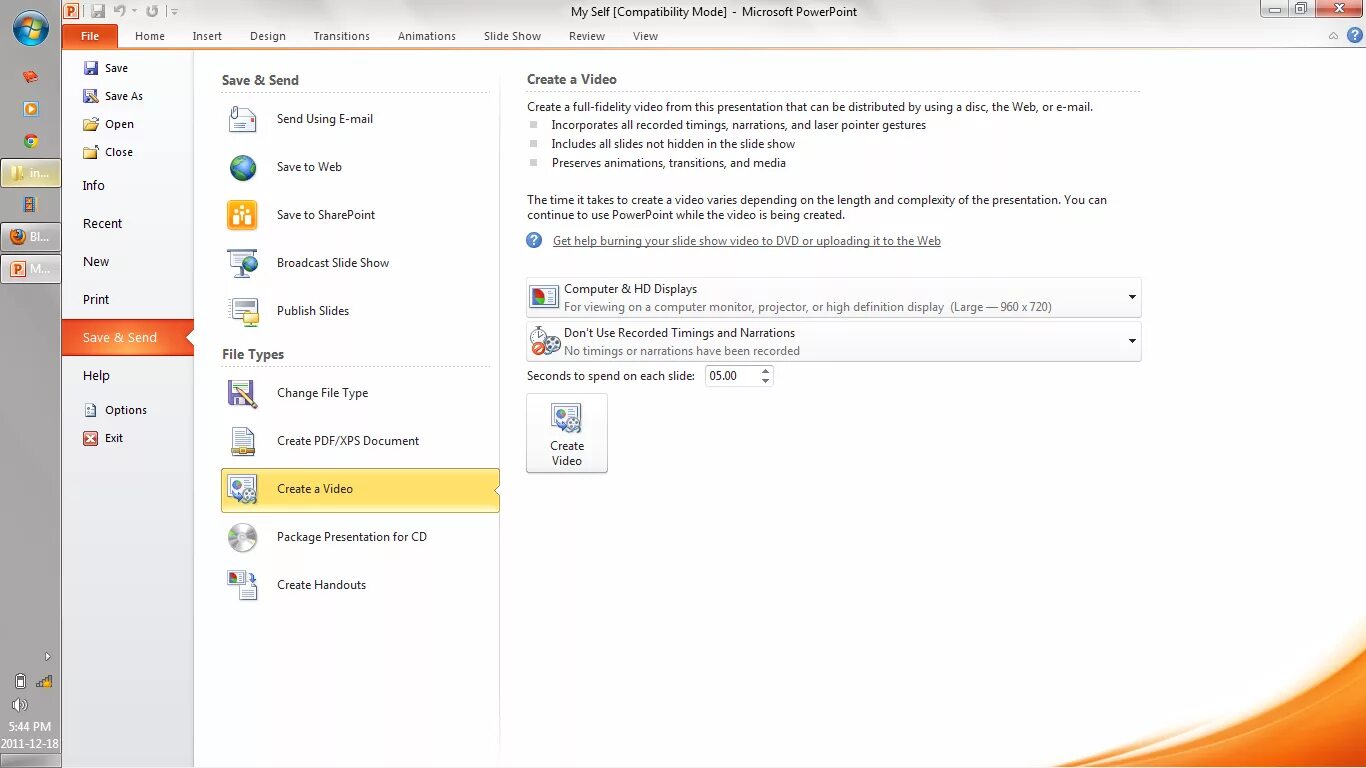
Task: Select Send Using E-mail option
Action: [360, 119]
